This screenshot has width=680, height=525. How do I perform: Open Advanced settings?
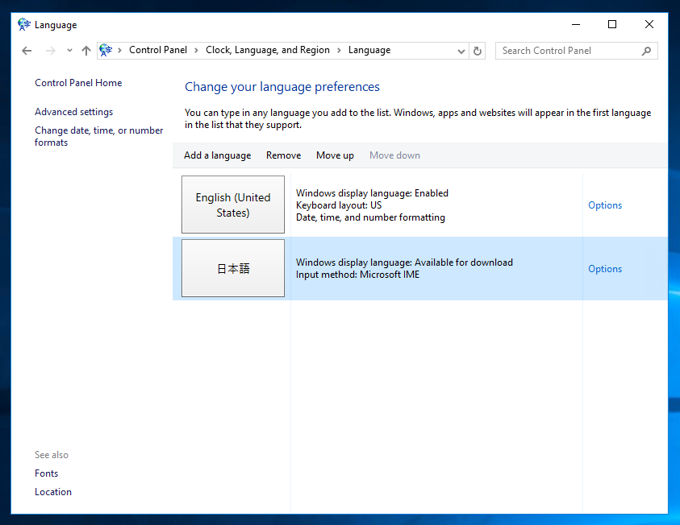tap(74, 112)
